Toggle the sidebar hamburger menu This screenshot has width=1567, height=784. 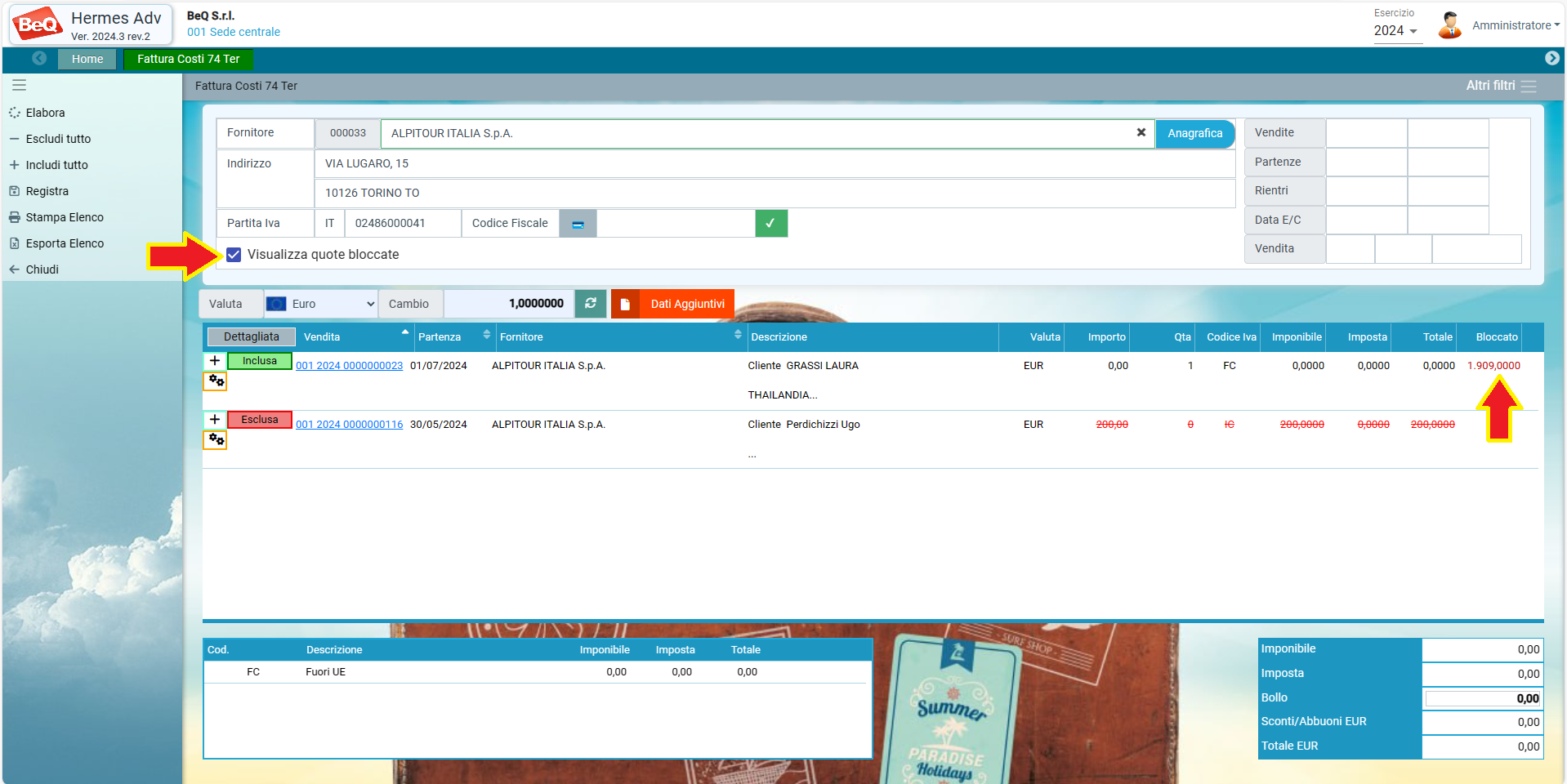tap(19, 85)
